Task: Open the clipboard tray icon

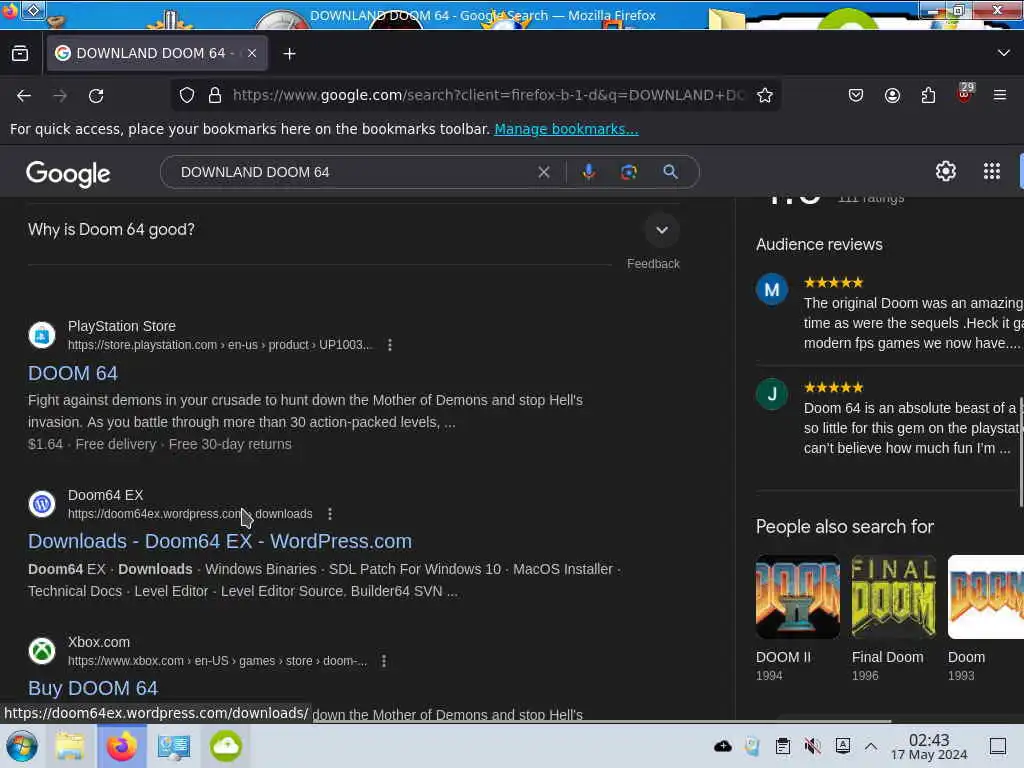Action: pos(782,746)
